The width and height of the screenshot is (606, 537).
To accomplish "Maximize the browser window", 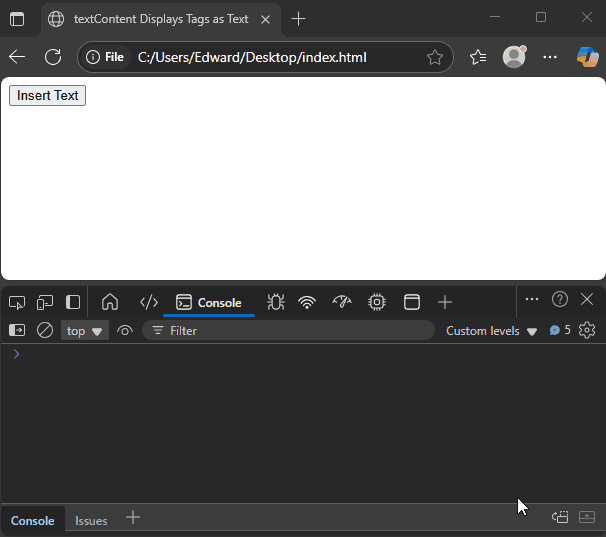I will (541, 17).
